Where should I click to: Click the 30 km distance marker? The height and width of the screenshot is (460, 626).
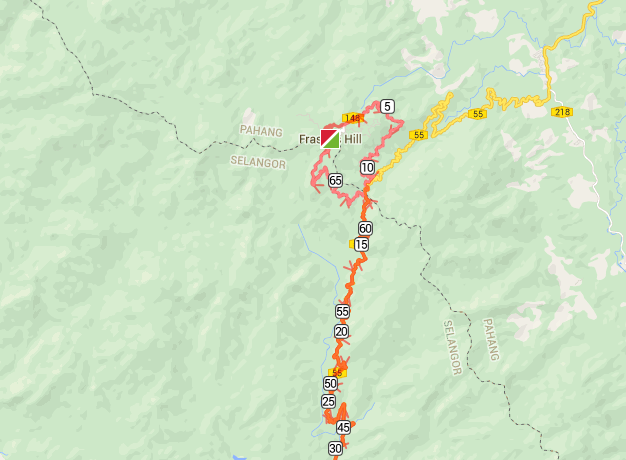tap(335, 449)
